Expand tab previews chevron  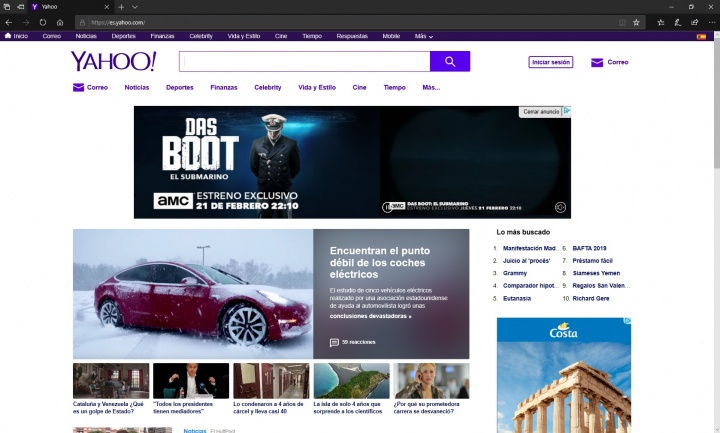135,7
